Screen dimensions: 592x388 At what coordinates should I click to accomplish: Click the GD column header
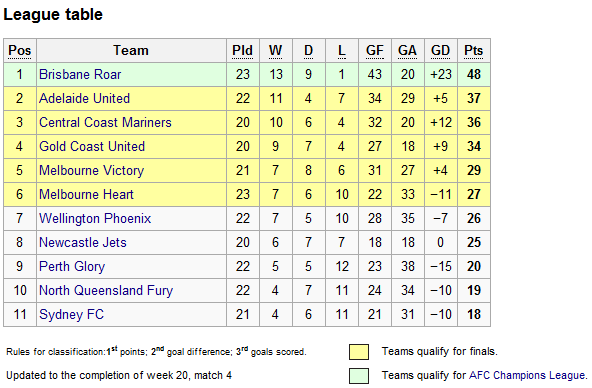click(x=441, y=50)
